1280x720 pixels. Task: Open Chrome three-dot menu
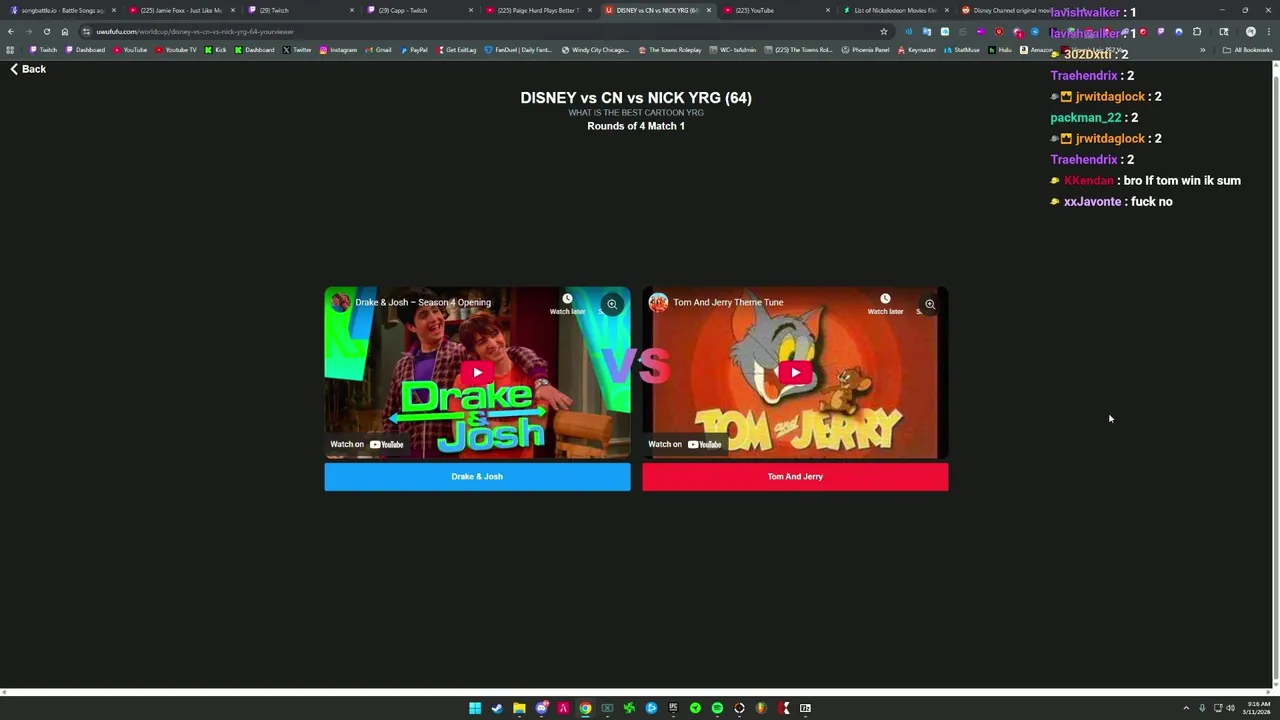pos(1268,31)
